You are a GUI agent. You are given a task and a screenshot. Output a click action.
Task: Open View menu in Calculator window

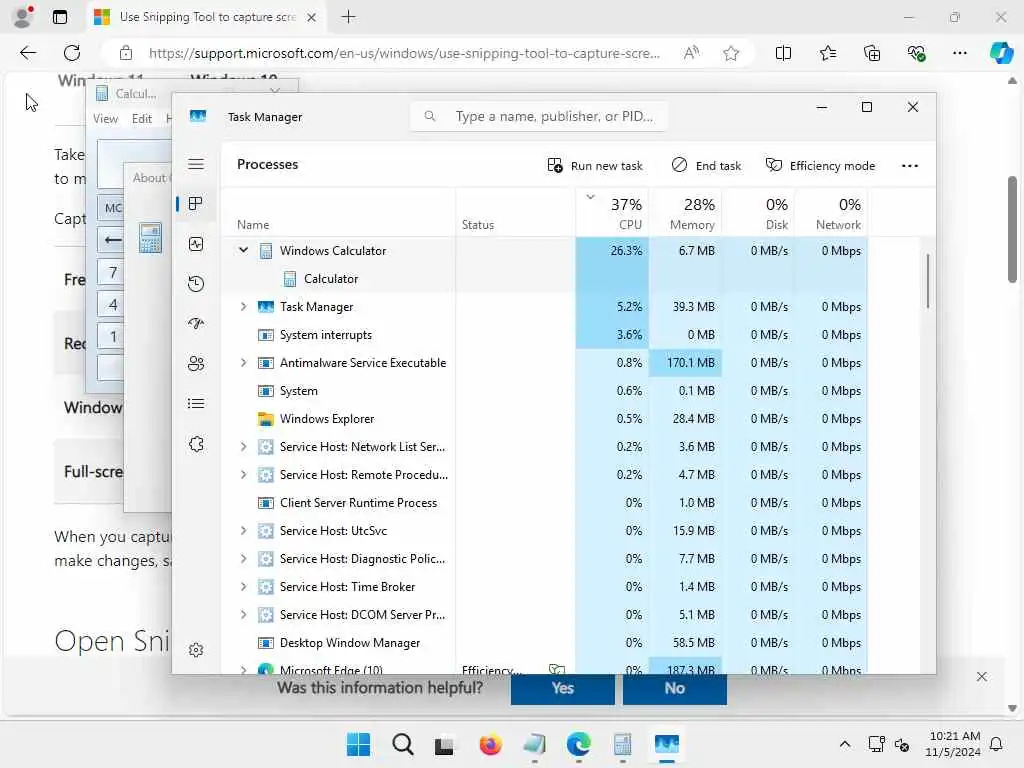point(105,119)
